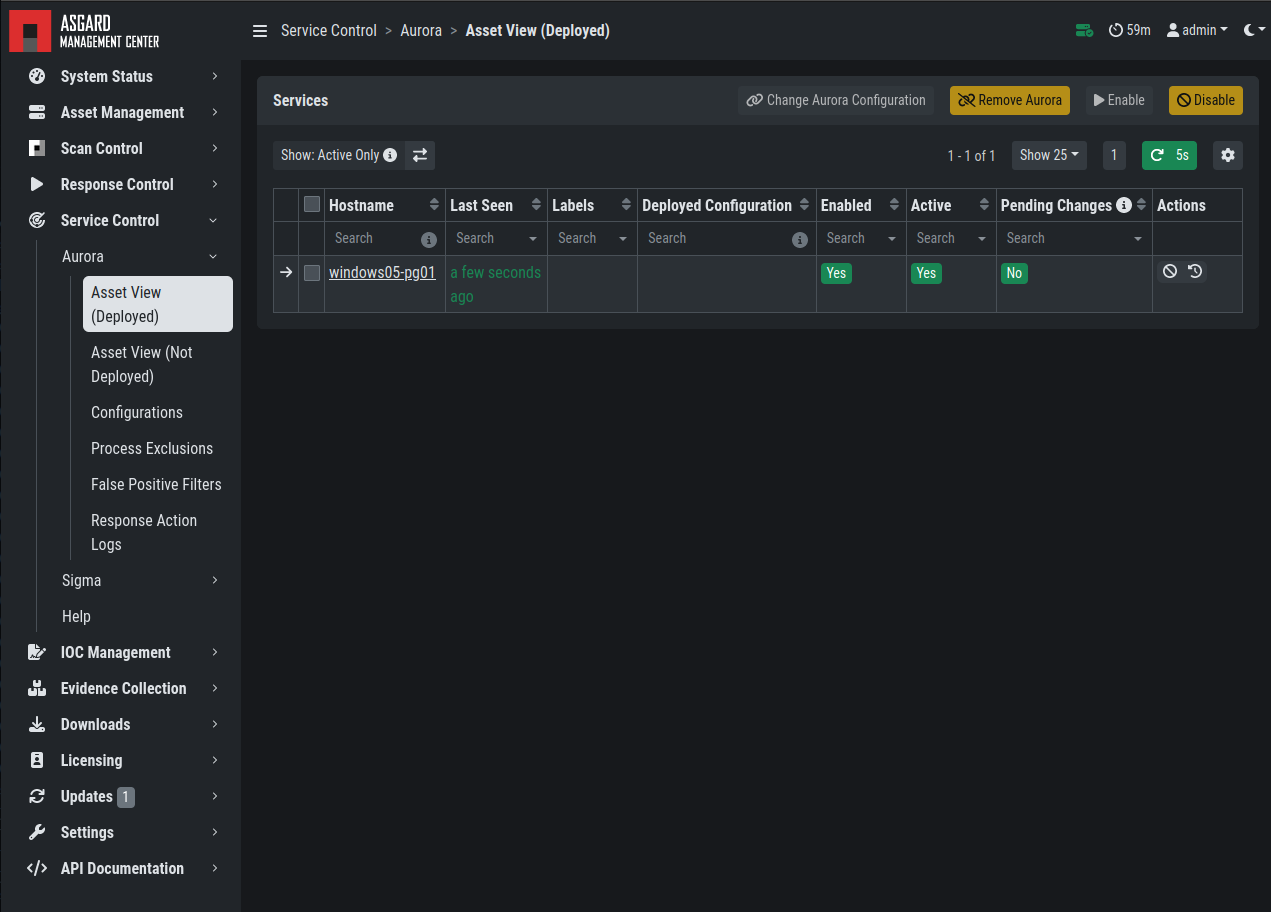Click the IOC Management icon
1271x912 pixels.
37,652
